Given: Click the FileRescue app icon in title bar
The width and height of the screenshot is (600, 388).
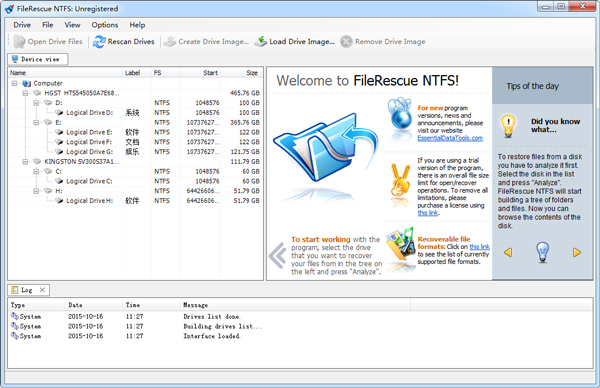Looking at the screenshot, I should (x=10, y=8).
